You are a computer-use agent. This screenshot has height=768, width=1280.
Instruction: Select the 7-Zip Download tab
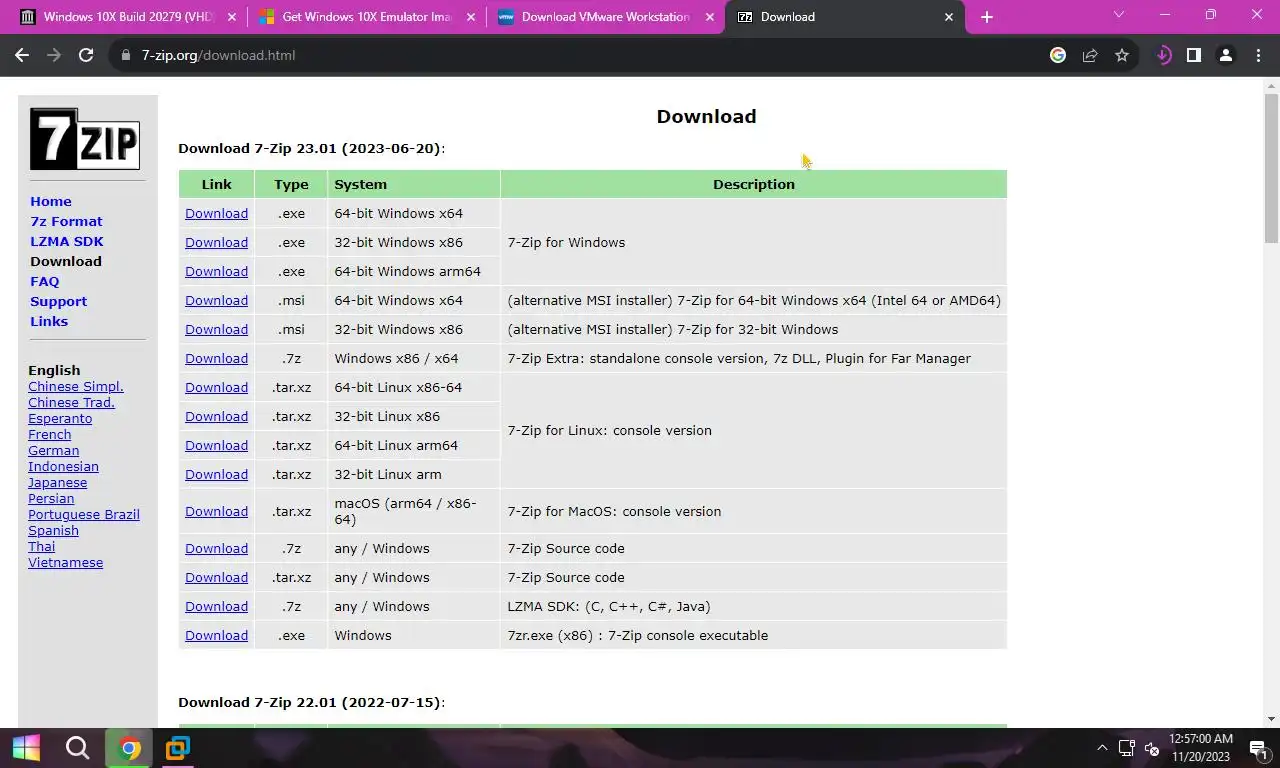pyautogui.click(x=845, y=17)
